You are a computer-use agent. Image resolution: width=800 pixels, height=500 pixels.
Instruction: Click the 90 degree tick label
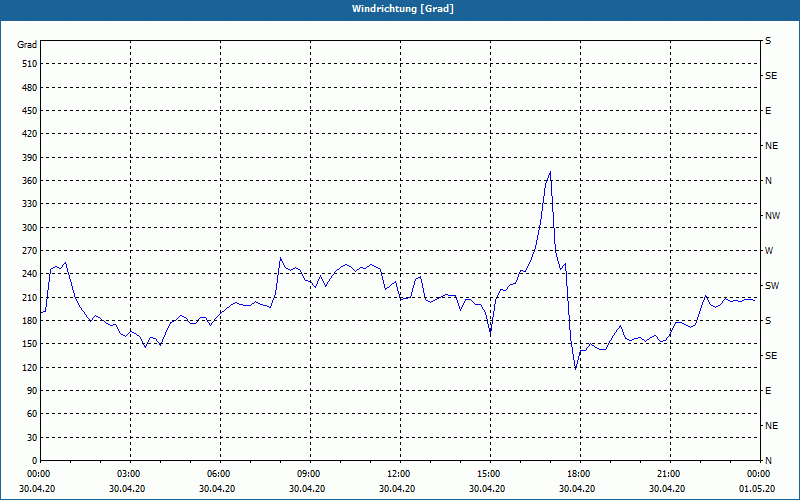pos(32,391)
